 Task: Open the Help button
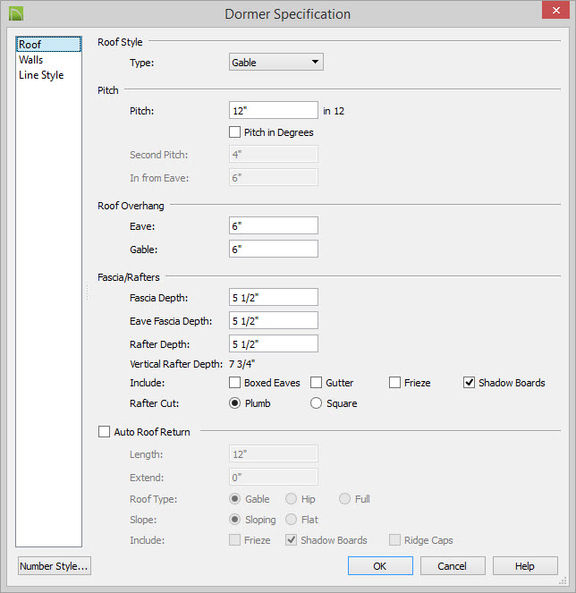[x=525, y=566]
